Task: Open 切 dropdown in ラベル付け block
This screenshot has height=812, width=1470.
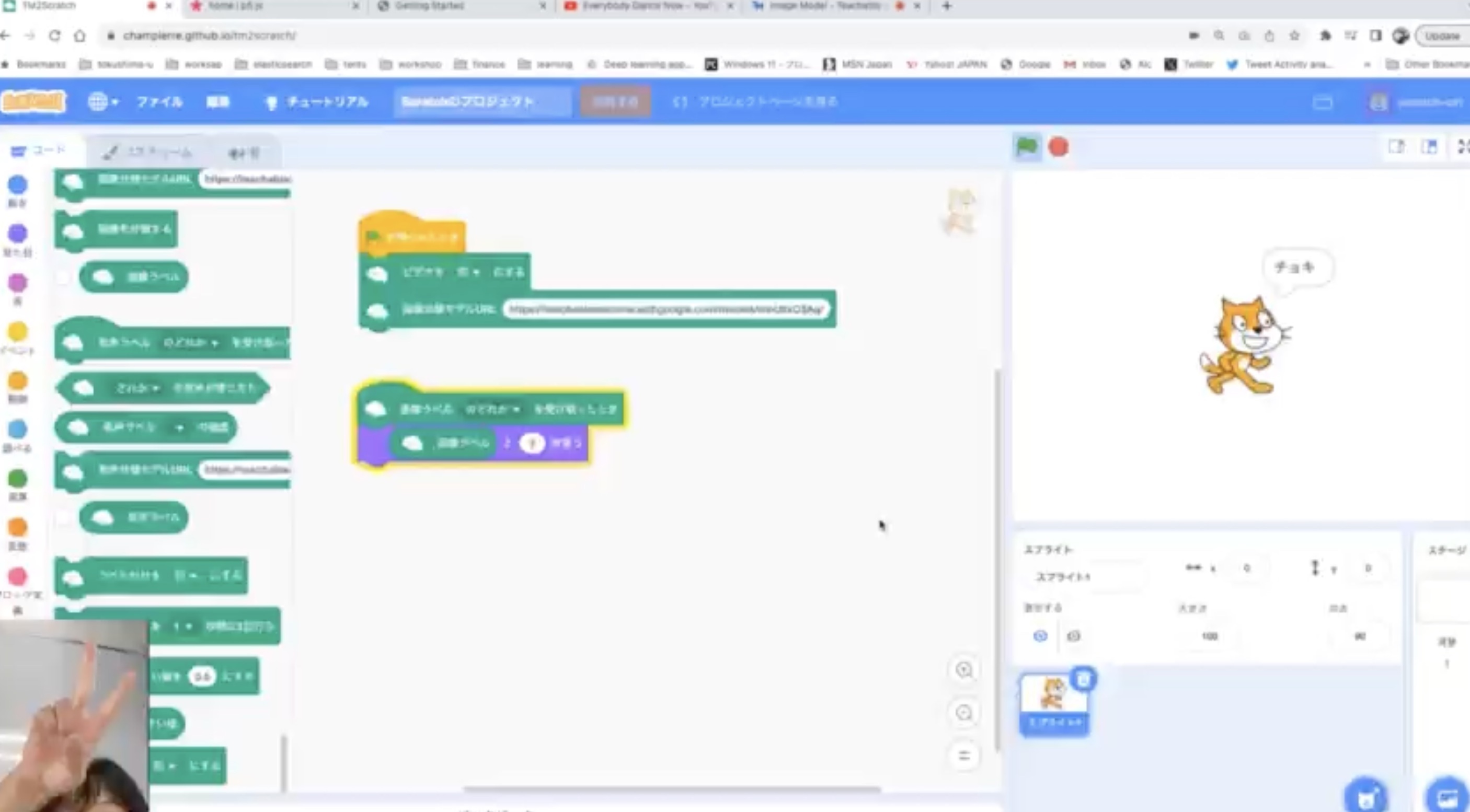Action: point(186,575)
